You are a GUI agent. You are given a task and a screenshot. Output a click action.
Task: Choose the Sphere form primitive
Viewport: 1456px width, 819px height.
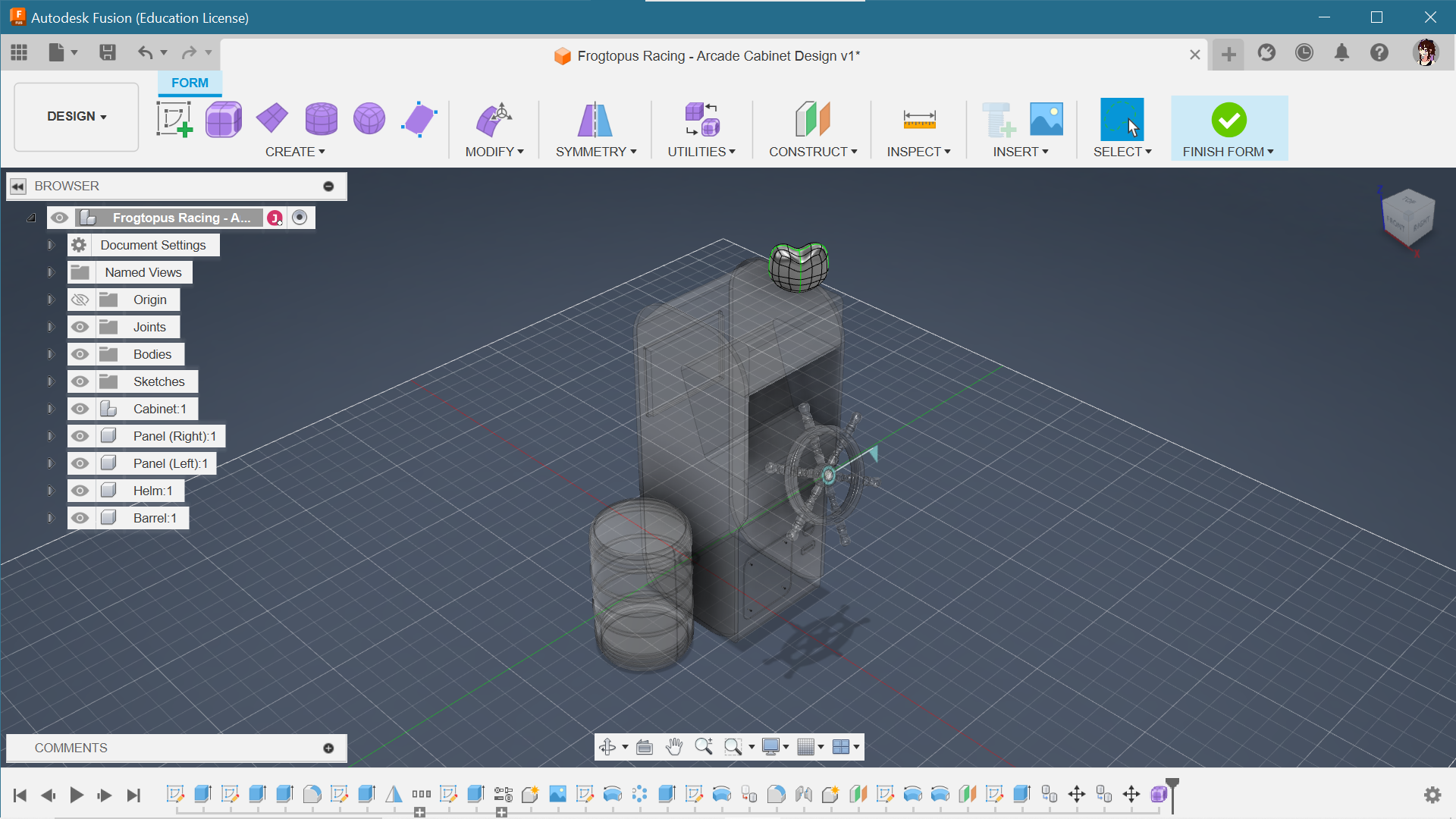click(x=369, y=119)
